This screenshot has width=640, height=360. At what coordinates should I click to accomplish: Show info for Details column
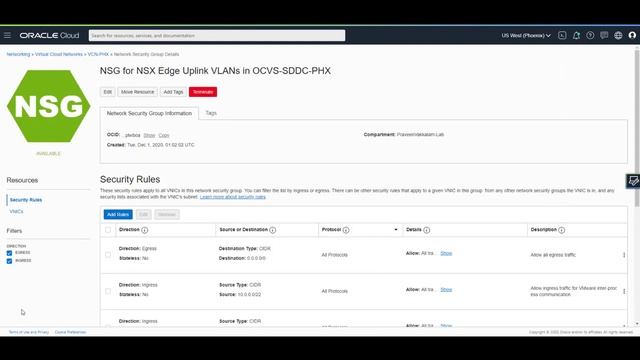coord(427,230)
